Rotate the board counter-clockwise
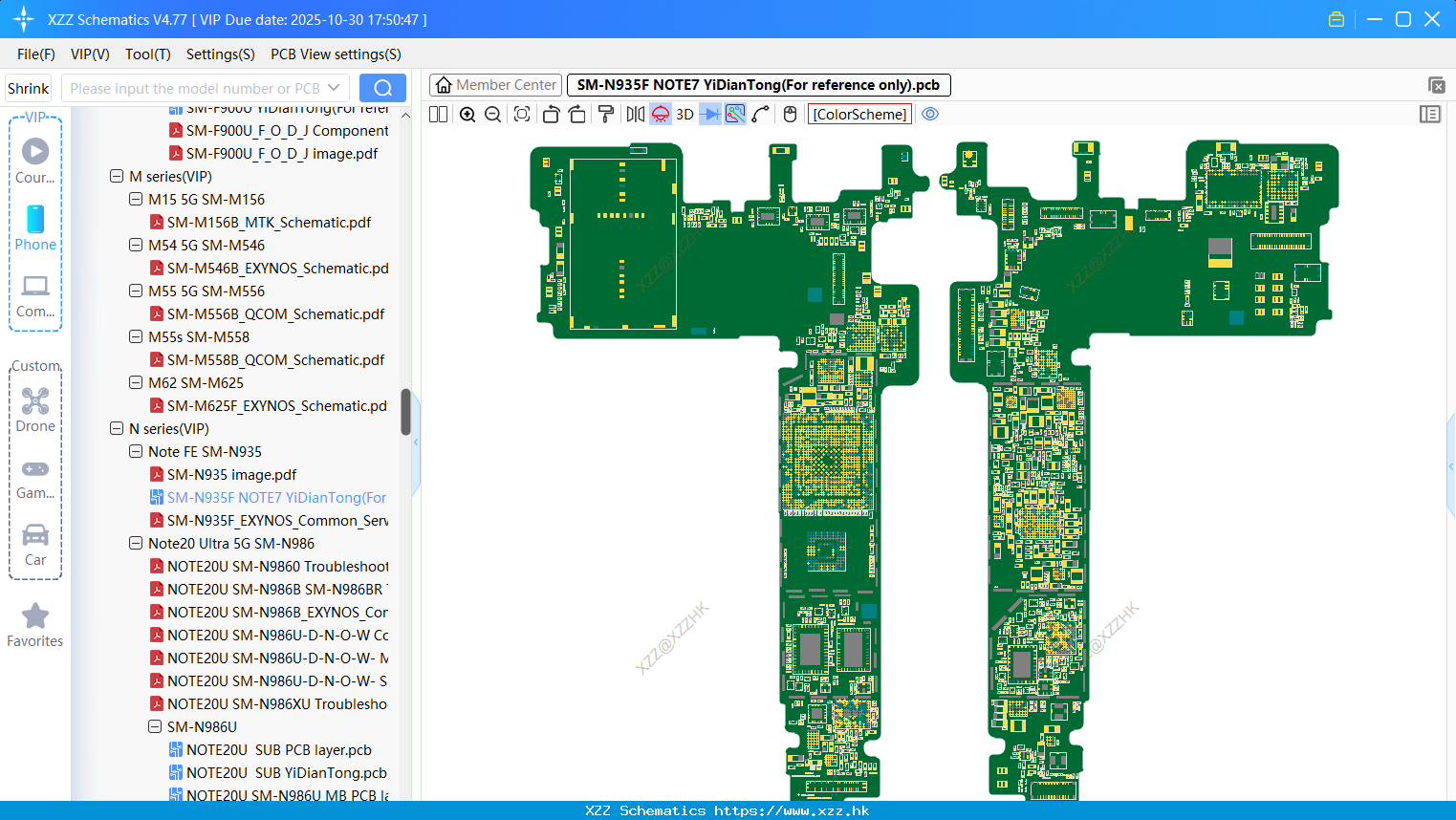 point(551,114)
